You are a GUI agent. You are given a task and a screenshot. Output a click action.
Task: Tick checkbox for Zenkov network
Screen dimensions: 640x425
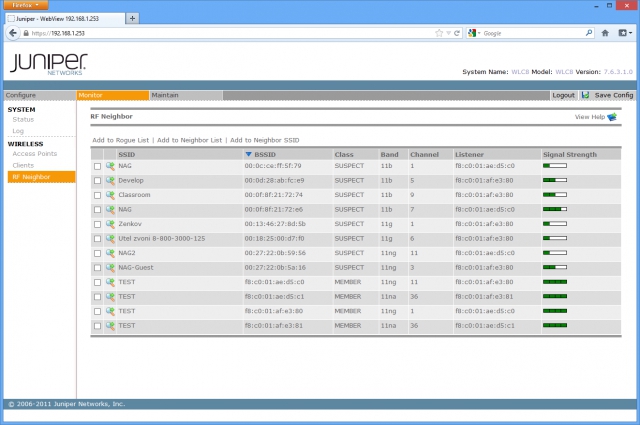(97, 224)
